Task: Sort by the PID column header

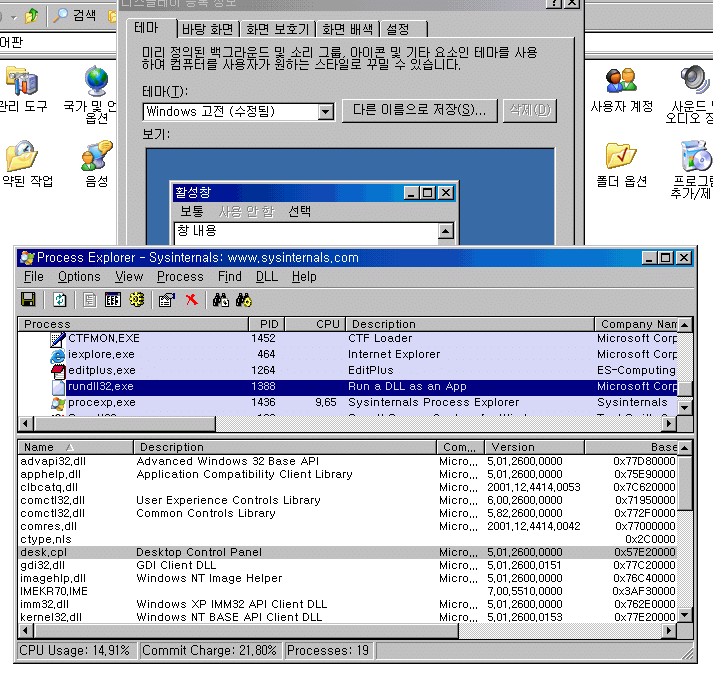Action: 267,324
